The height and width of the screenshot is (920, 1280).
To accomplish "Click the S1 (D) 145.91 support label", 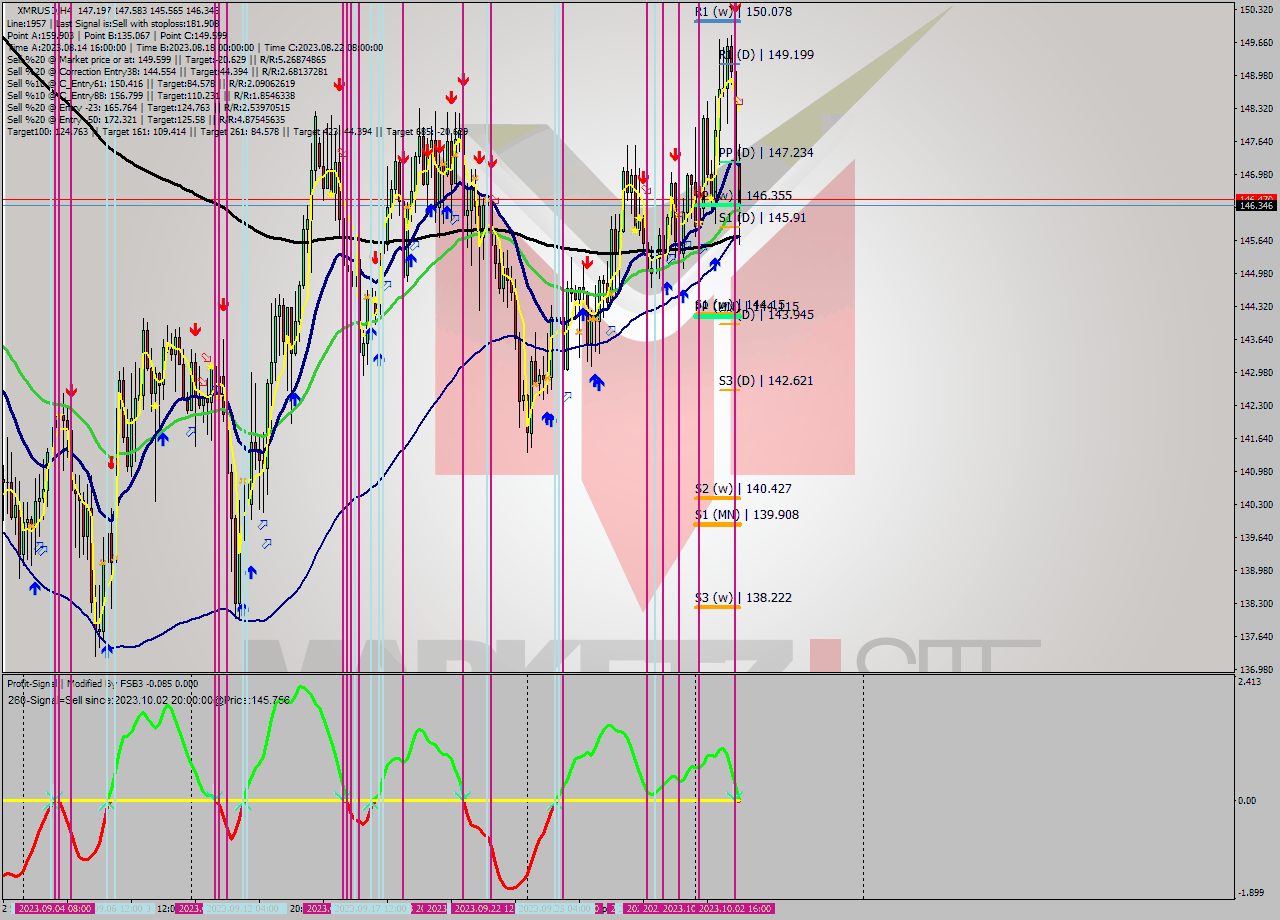I will coord(762,217).
